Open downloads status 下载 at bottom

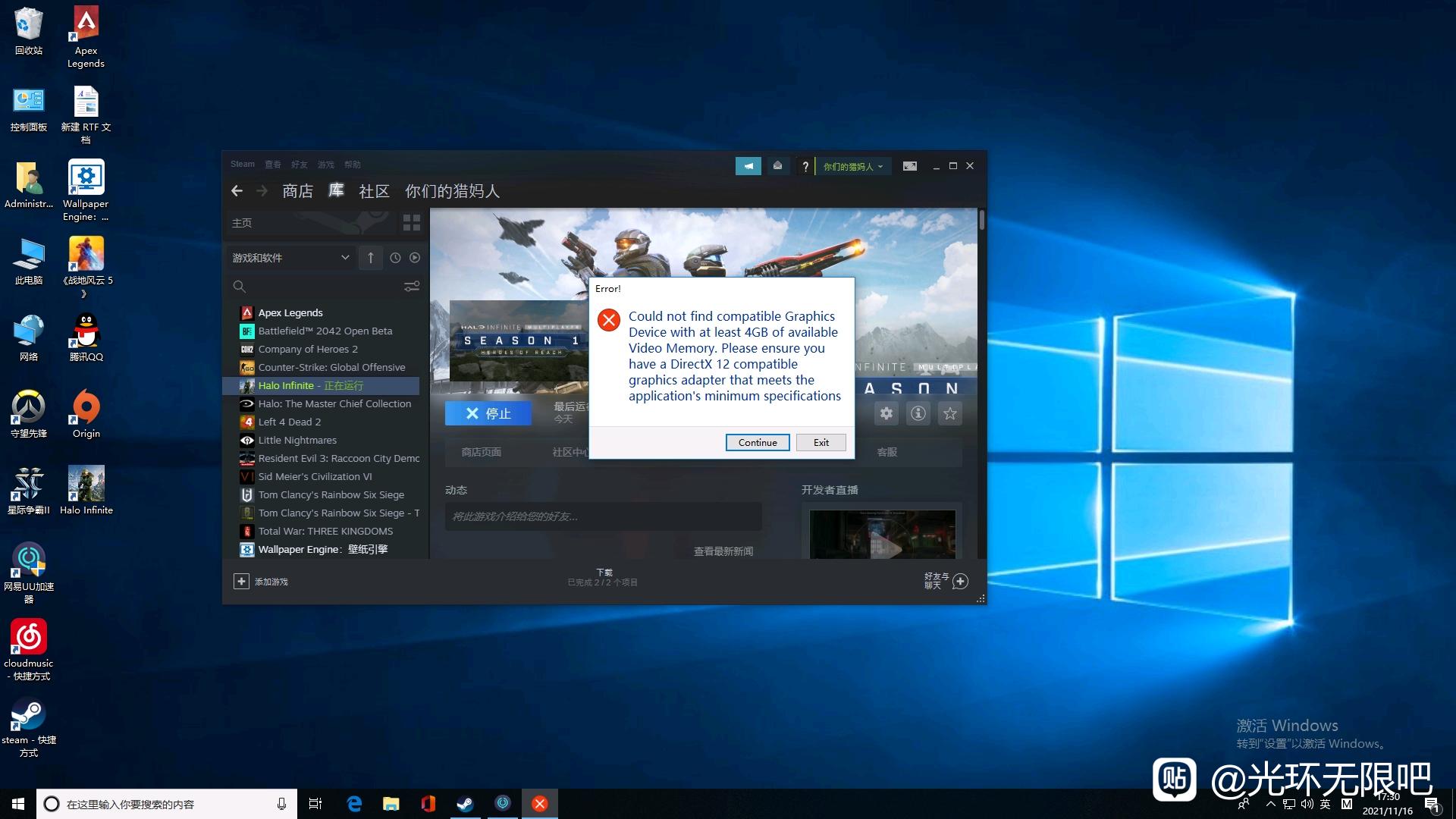pyautogui.click(x=603, y=577)
